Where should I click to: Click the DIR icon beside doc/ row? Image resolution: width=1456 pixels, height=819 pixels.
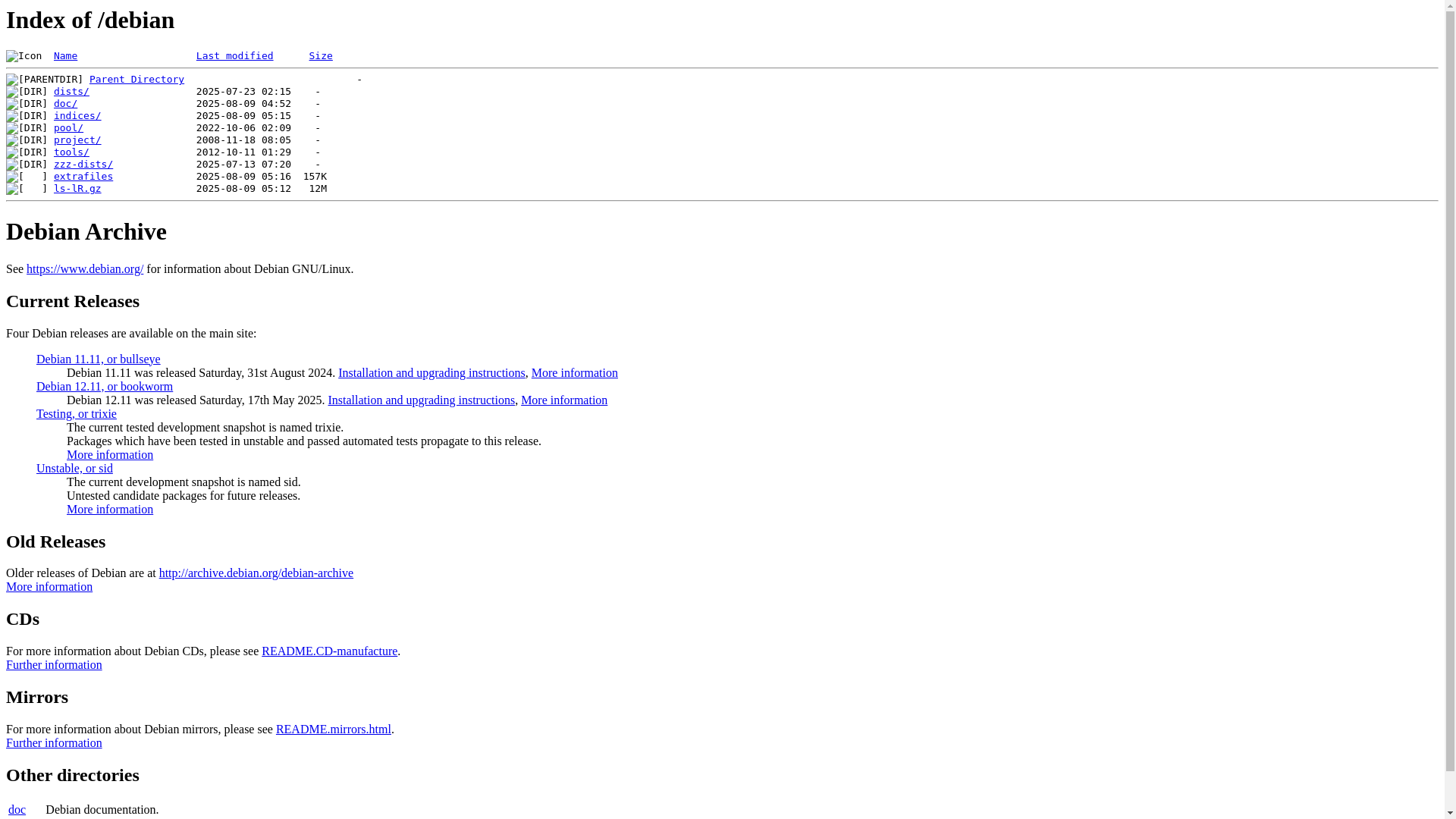tap(27, 104)
